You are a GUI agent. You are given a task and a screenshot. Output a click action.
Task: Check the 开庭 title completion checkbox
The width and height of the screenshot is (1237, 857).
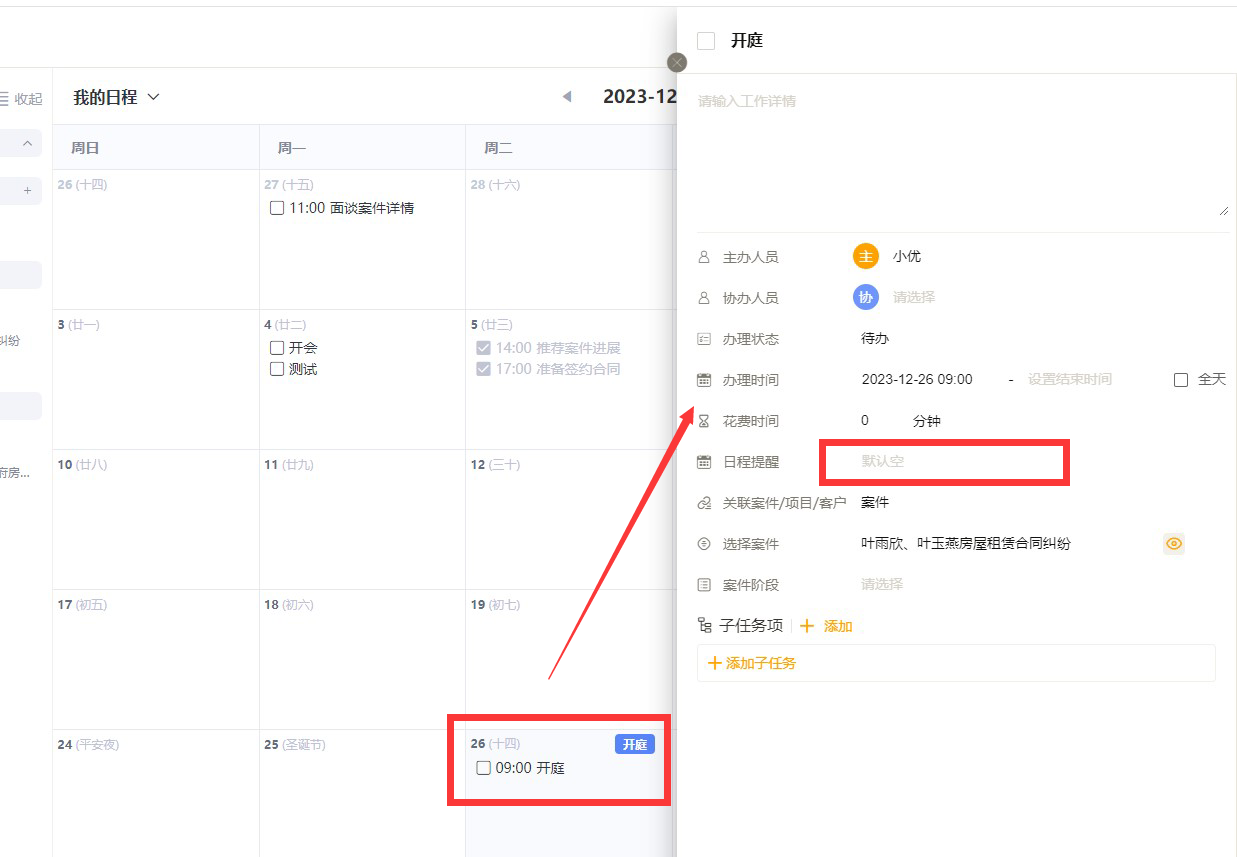pyautogui.click(x=706, y=41)
